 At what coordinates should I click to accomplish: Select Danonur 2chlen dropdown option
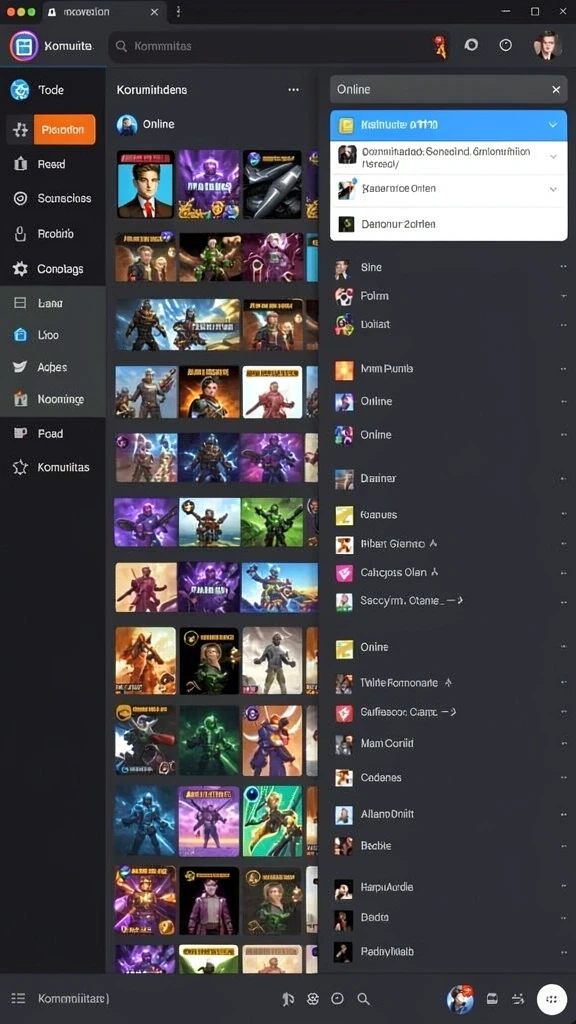449,224
